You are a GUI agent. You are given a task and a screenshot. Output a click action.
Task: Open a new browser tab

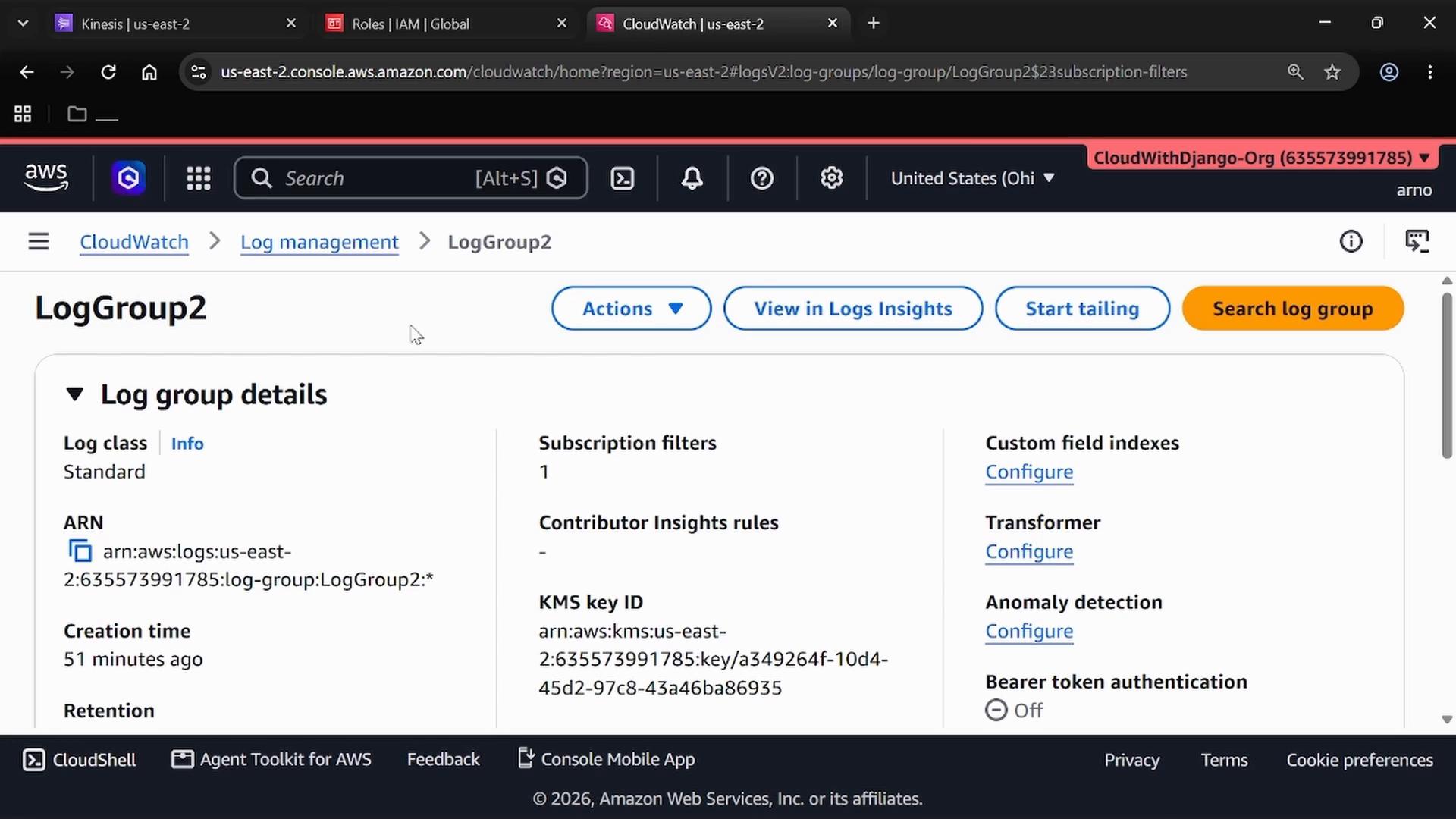tap(874, 24)
